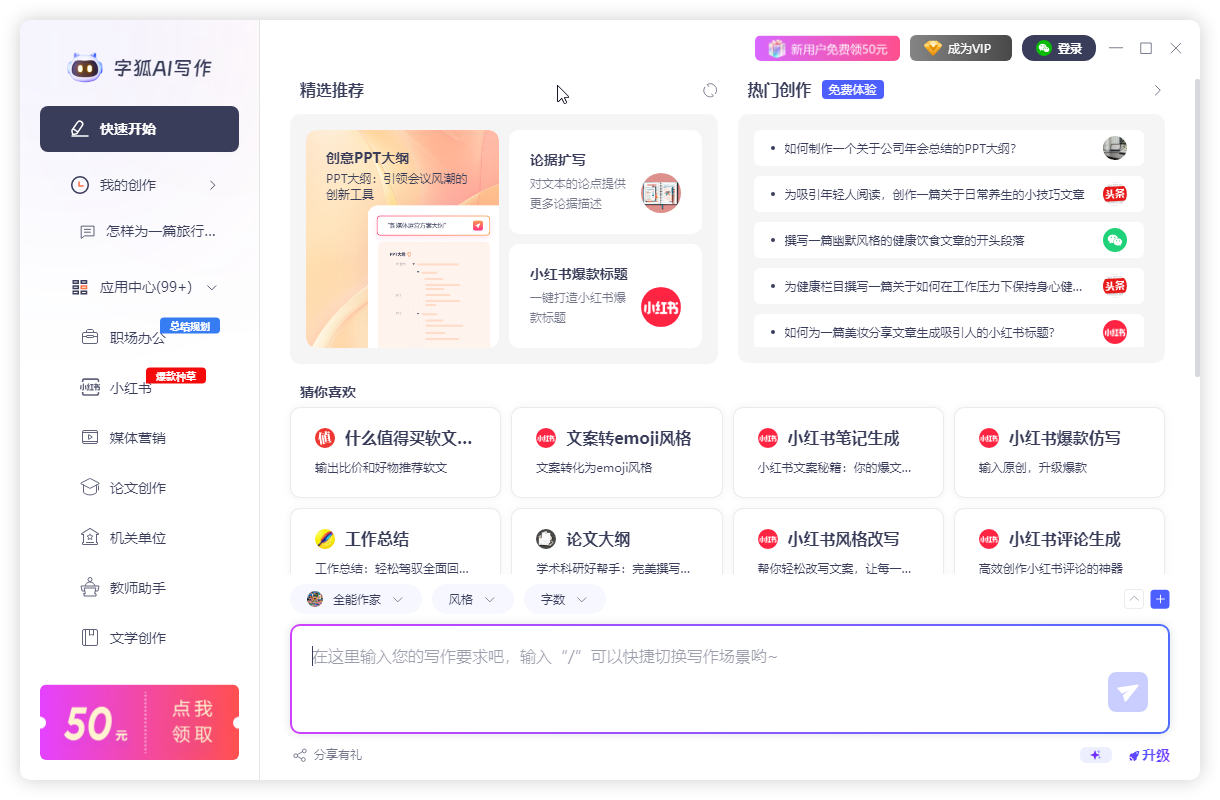The height and width of the screenshot is (800, 1220).
Task: Click the writing request input field
Action: [730, 679]
